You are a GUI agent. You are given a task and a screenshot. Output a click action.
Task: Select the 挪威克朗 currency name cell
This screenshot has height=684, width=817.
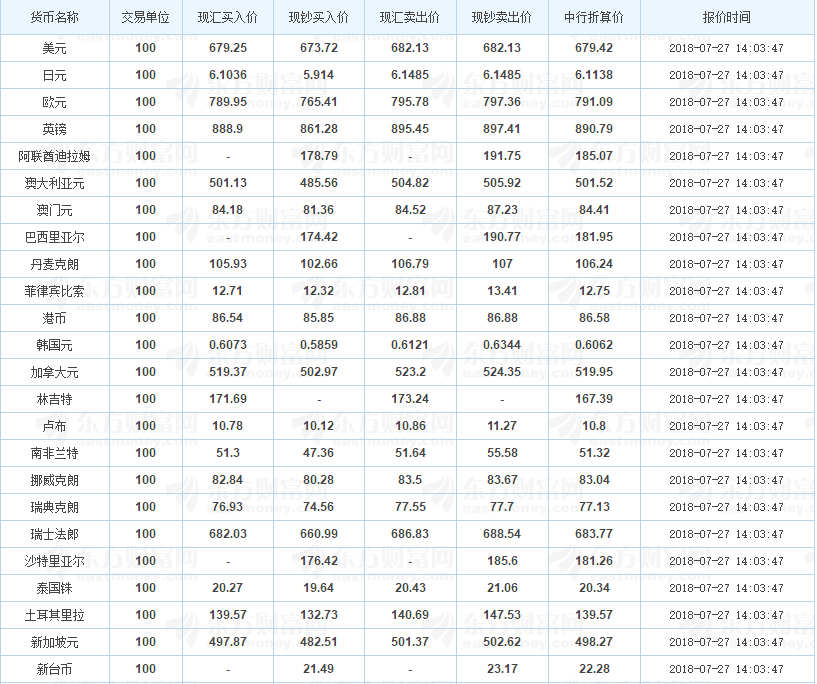(55, 480)
